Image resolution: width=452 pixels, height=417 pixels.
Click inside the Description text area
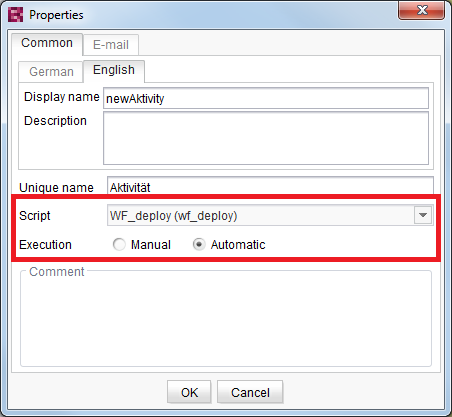click(266, 138)
